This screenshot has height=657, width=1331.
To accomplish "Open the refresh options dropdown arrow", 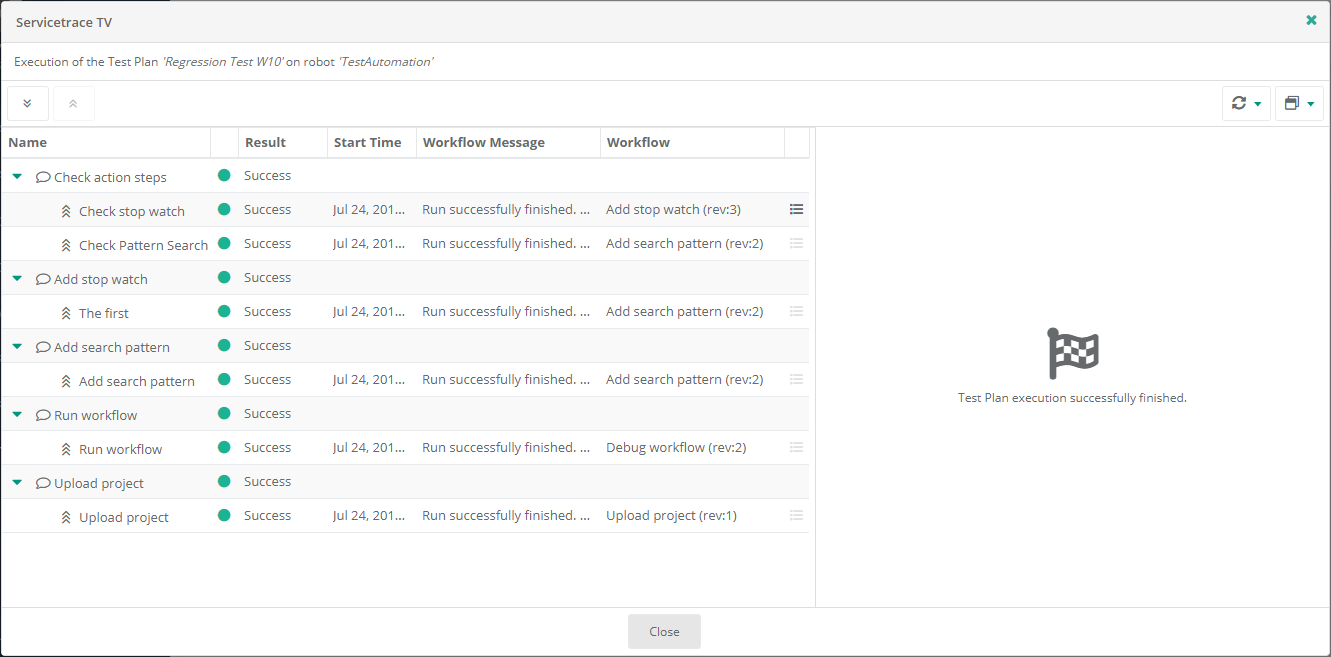I will click(x=1256, y=103).
